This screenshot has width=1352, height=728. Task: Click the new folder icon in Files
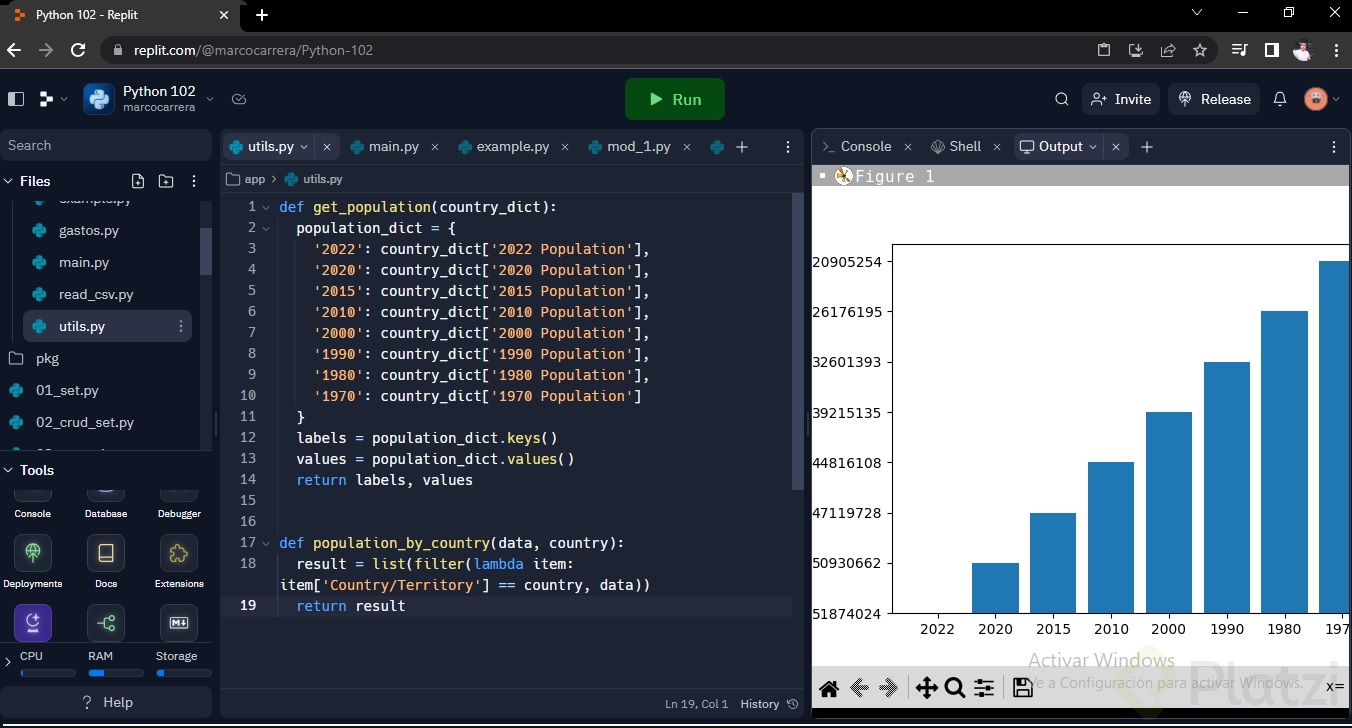point(166,181)
